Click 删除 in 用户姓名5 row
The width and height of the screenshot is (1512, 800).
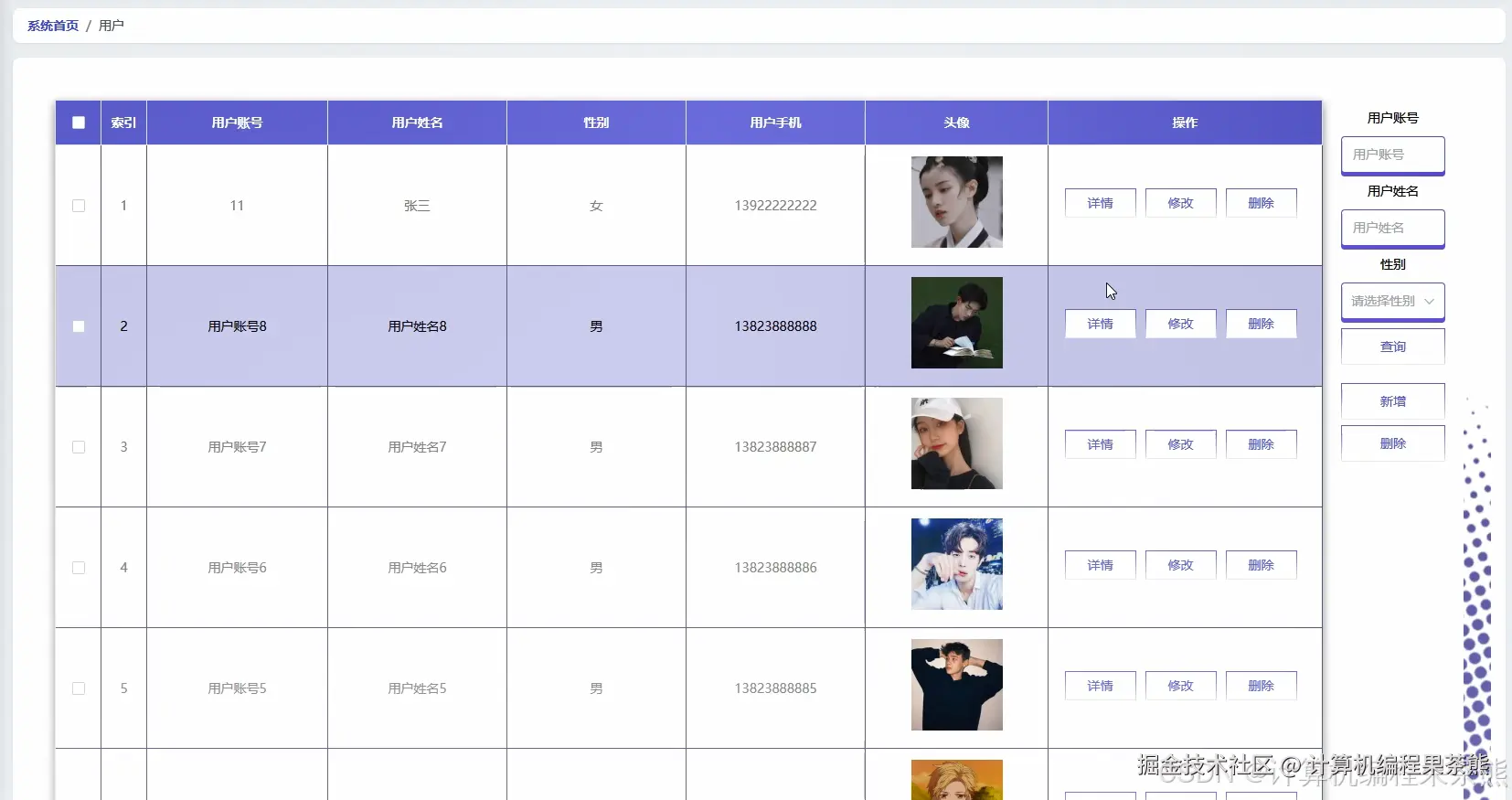point(1262,686)
